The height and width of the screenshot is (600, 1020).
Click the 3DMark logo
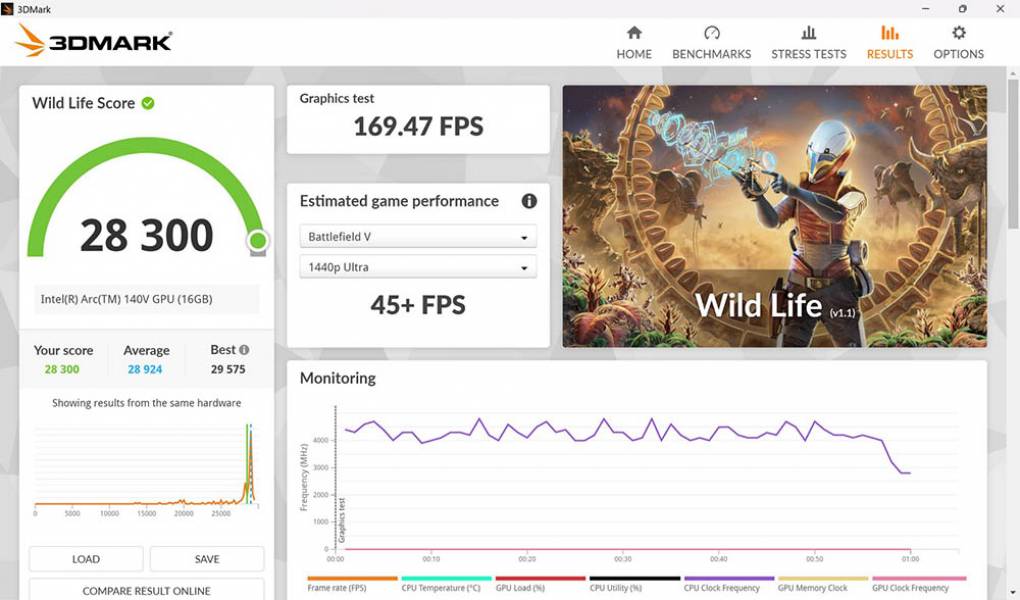(94, 40)
